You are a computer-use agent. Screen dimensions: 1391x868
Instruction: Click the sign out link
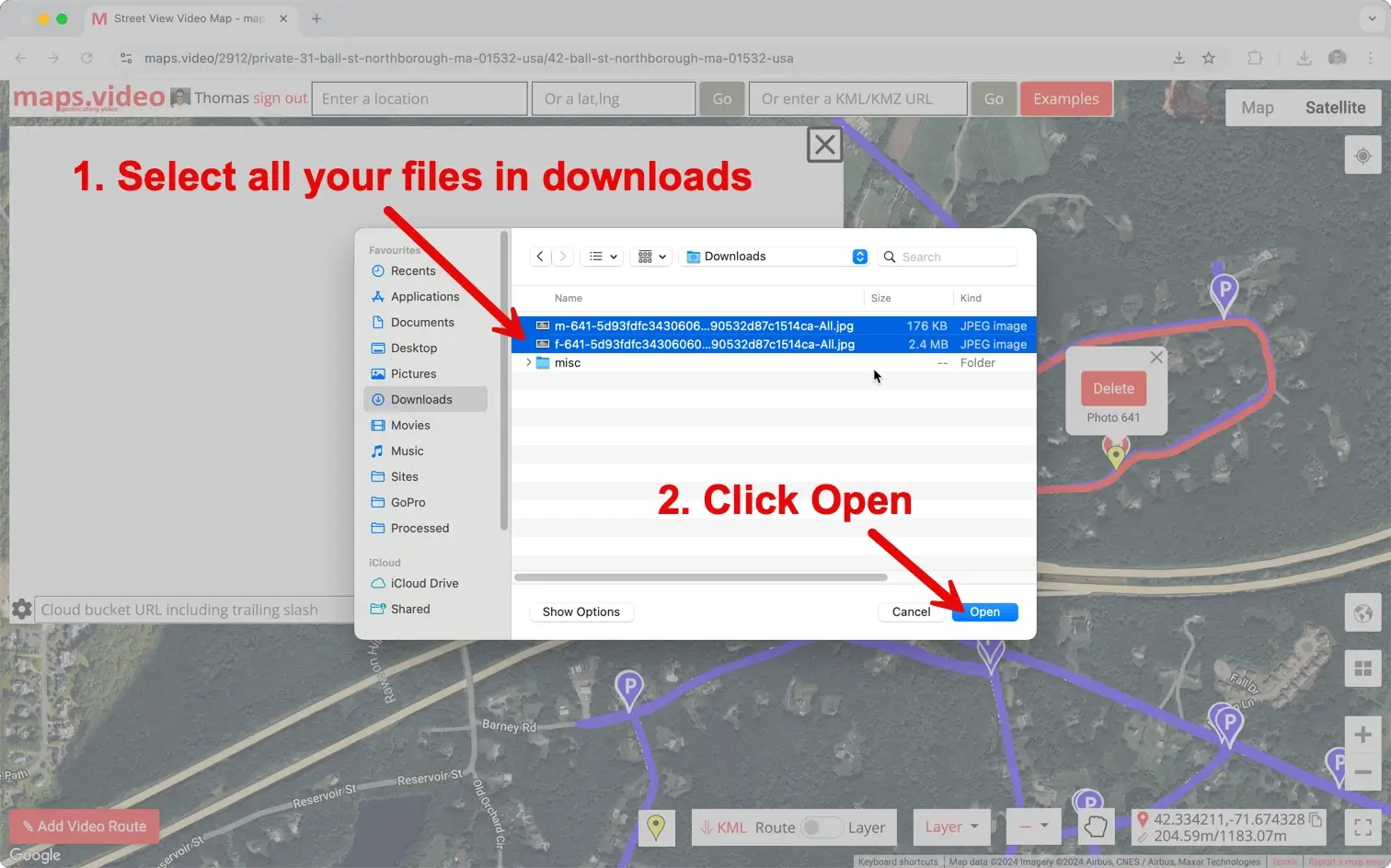280,98
